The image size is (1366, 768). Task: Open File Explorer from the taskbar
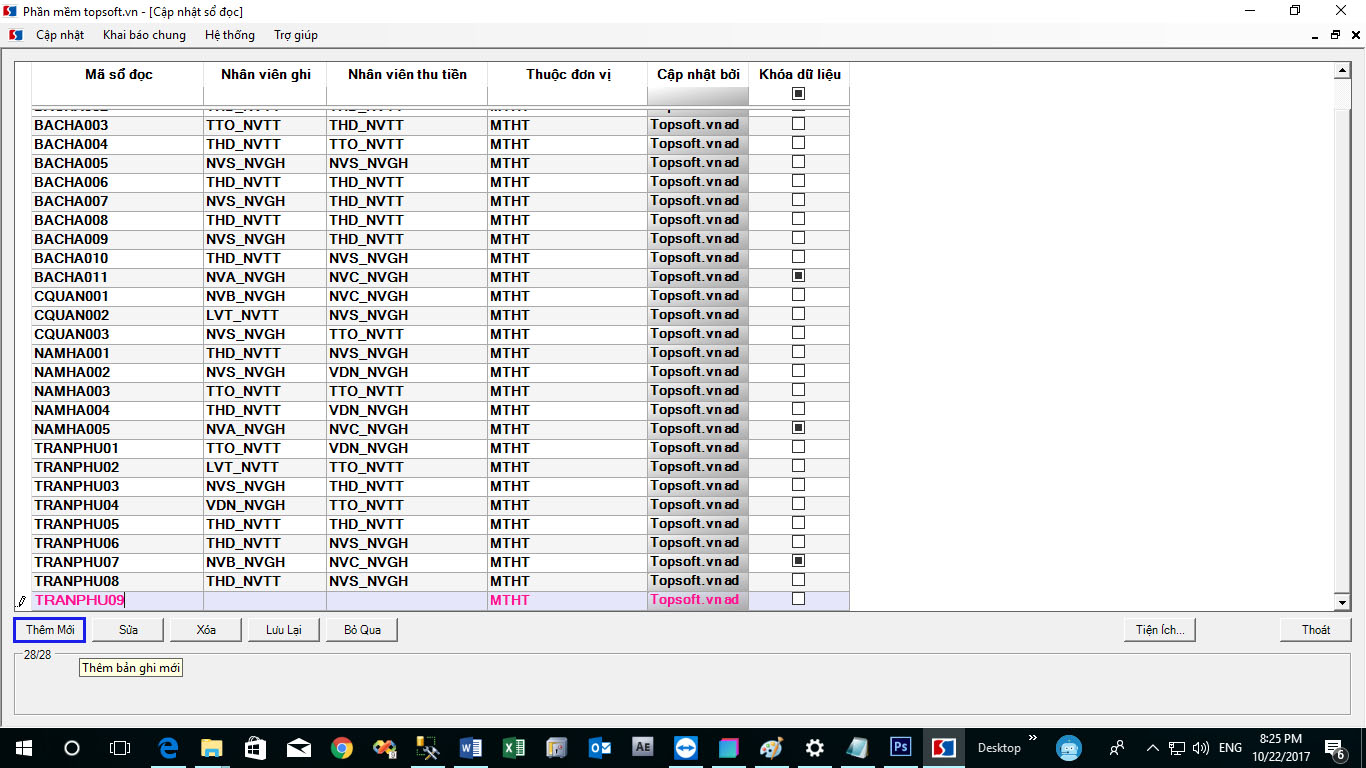(x=211, y=747)
